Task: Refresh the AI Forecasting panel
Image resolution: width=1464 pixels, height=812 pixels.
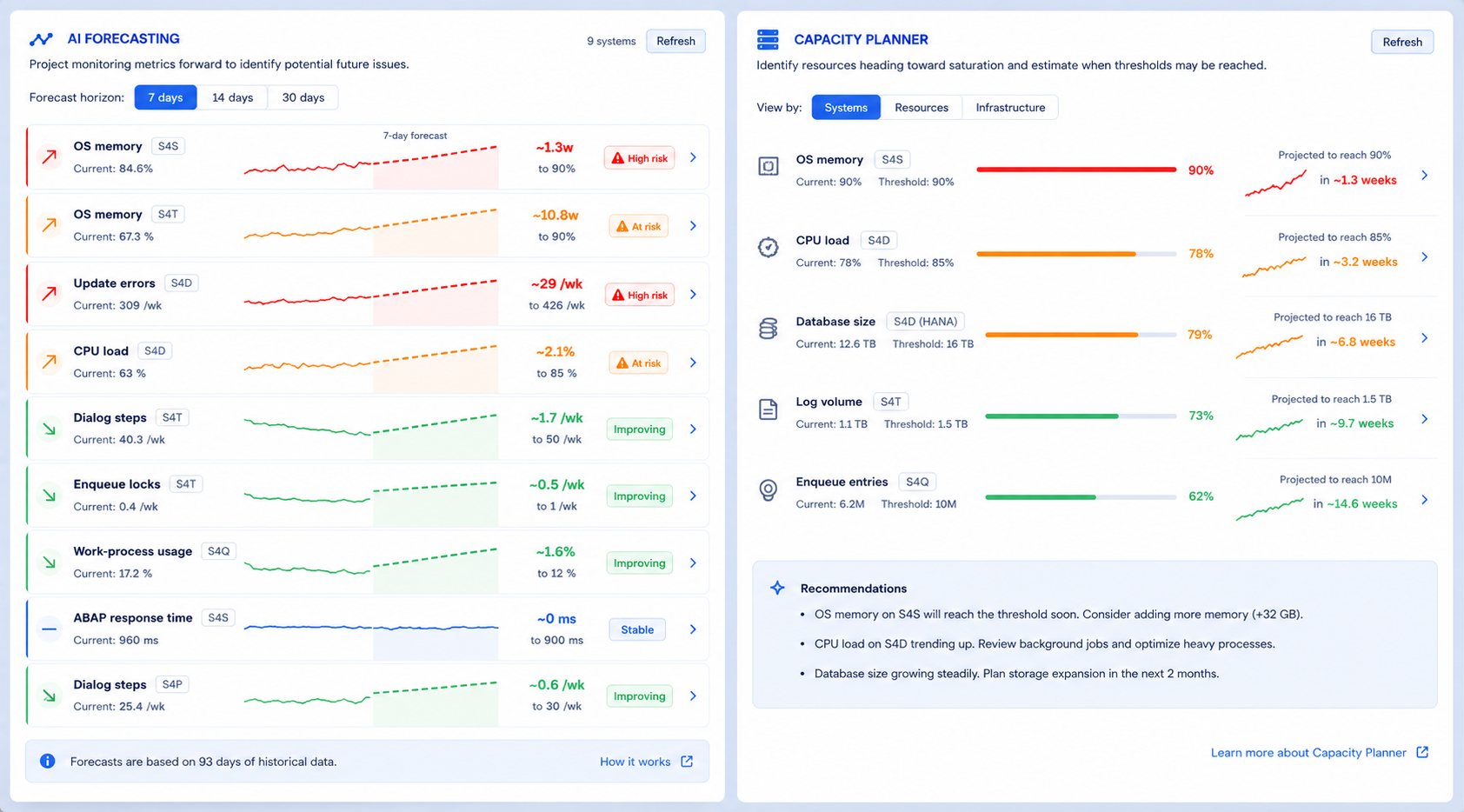Action: pos(675,41)
